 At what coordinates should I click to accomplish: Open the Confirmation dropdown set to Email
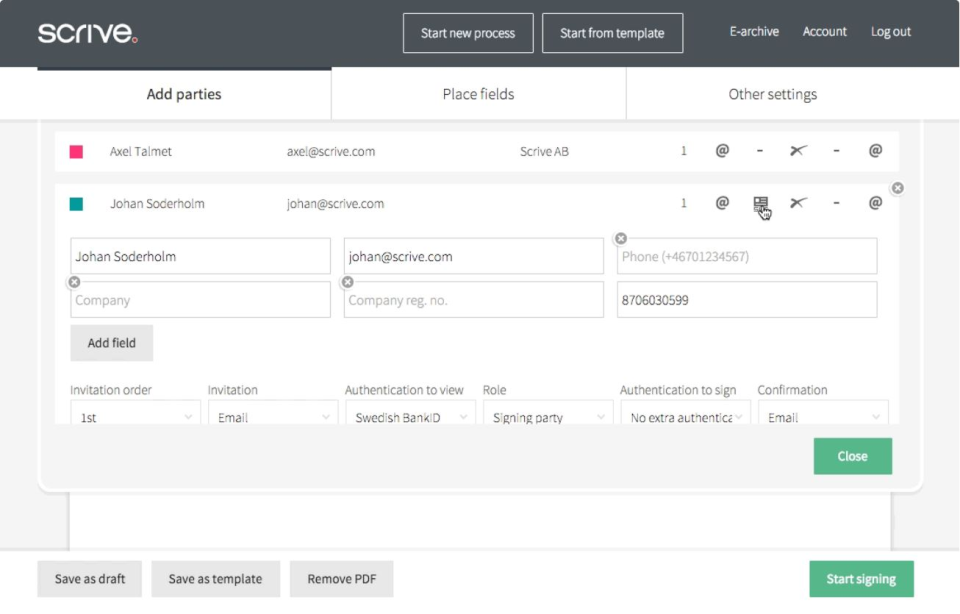point(823,412)
